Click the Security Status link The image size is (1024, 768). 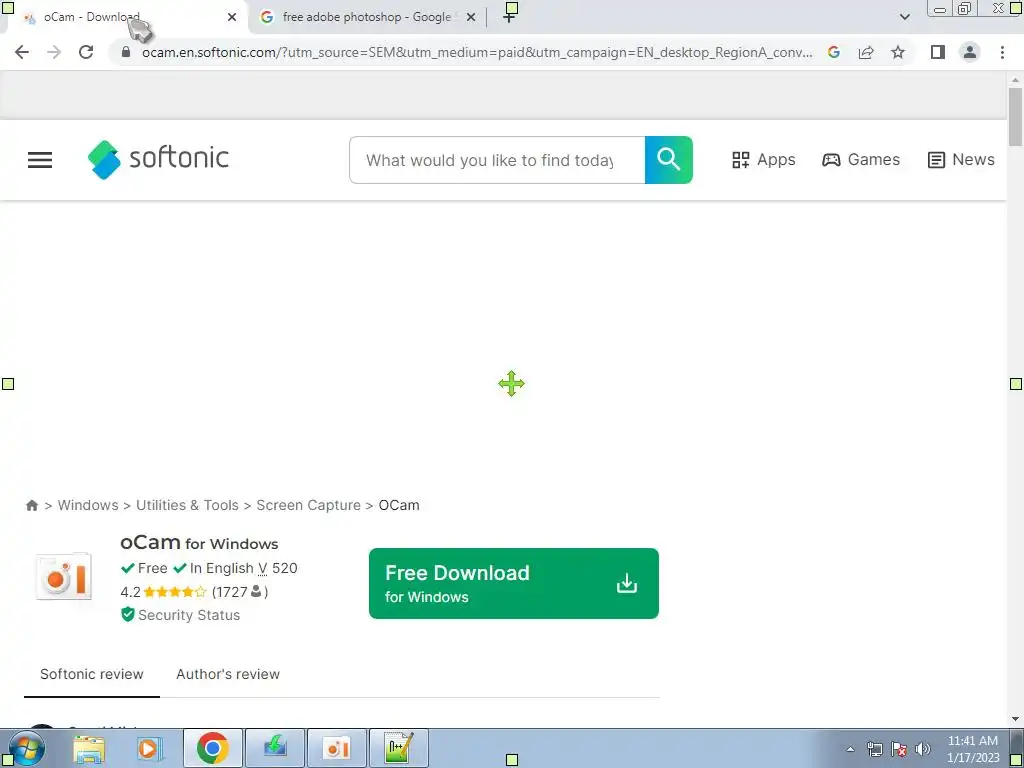pyautogui.click(x=181, y=615)
